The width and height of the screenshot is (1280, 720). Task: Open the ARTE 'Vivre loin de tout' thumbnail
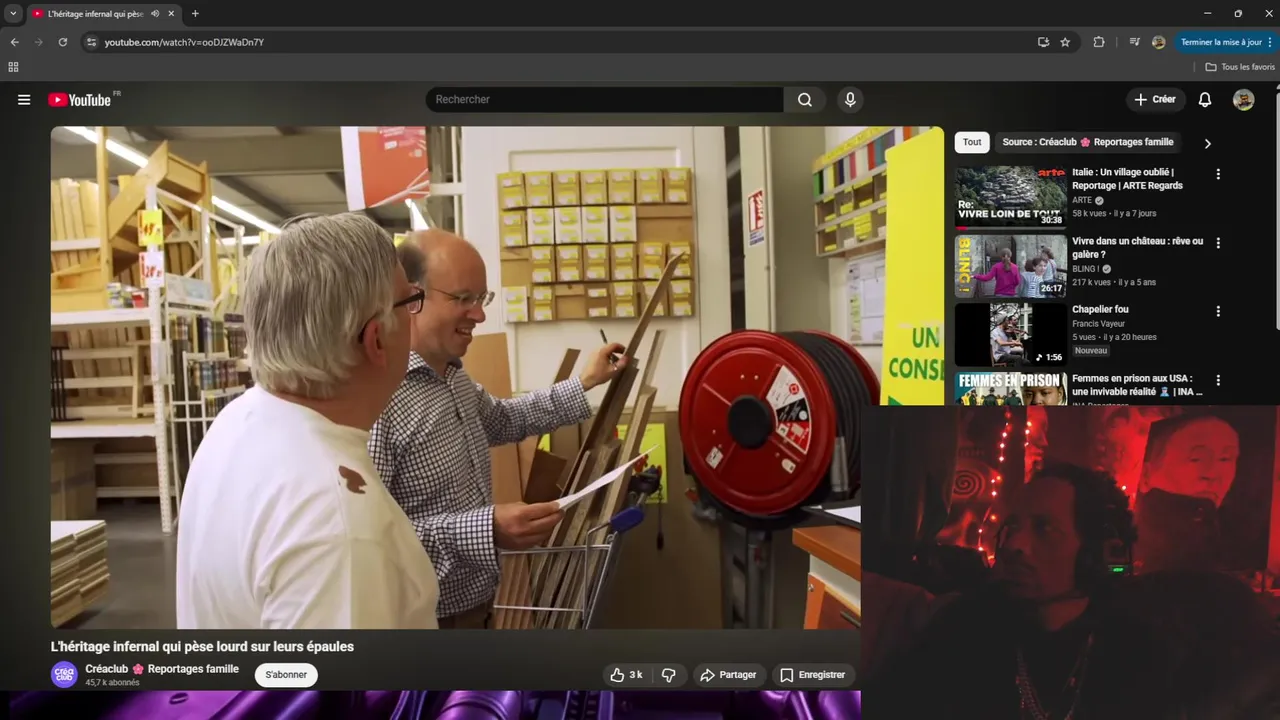coord(1010,197)
